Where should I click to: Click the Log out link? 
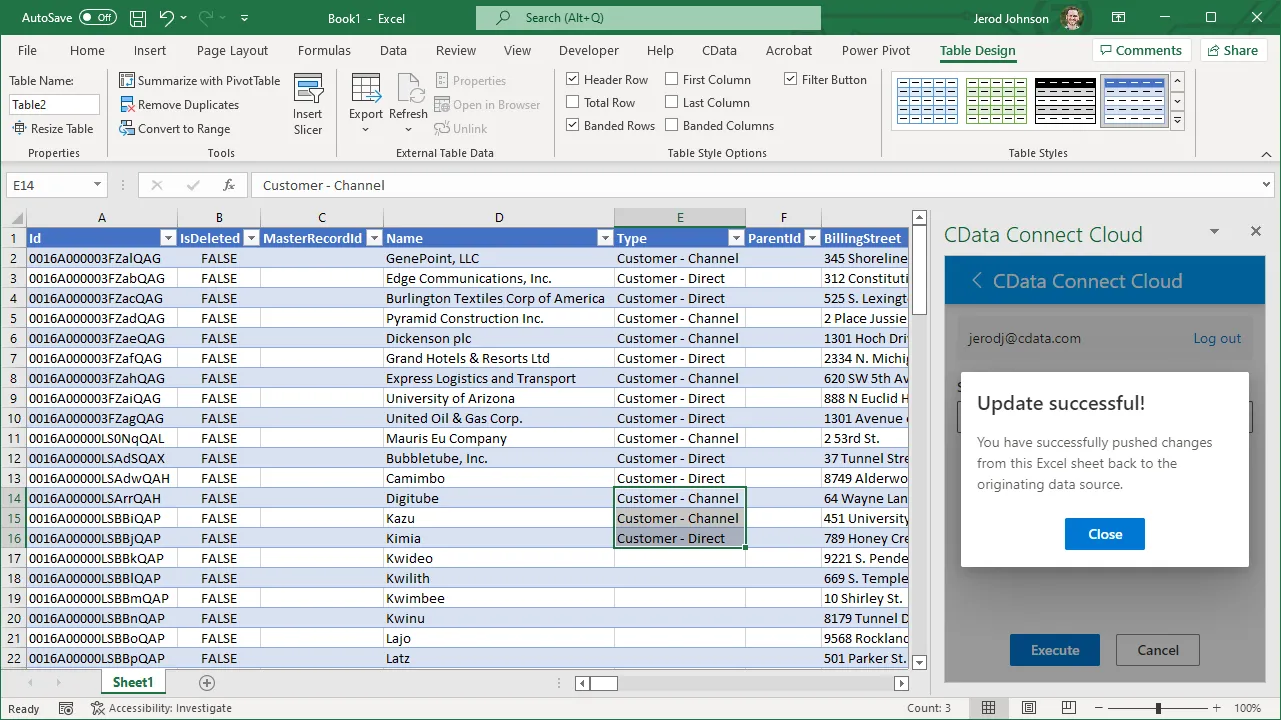(x=1217, y=338)
